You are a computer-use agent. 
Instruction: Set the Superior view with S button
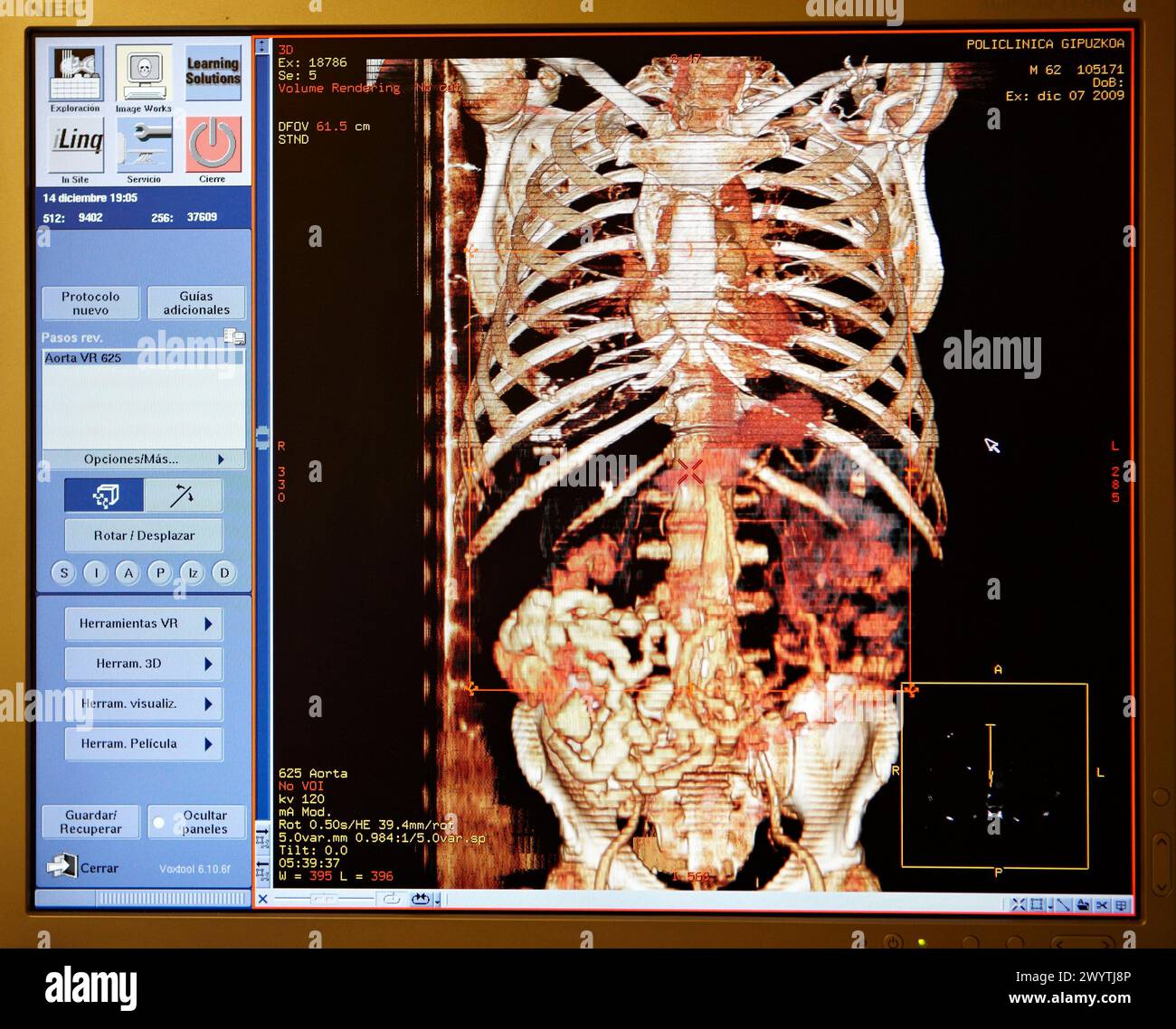[63, 572]
